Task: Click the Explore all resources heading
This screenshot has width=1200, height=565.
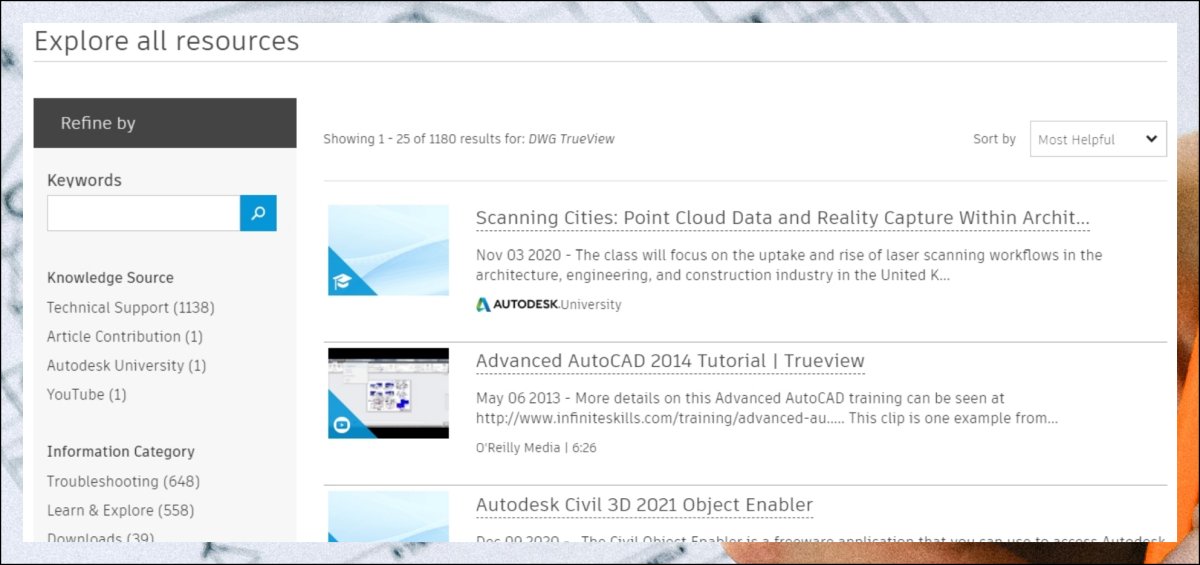Action: point(167,41)
